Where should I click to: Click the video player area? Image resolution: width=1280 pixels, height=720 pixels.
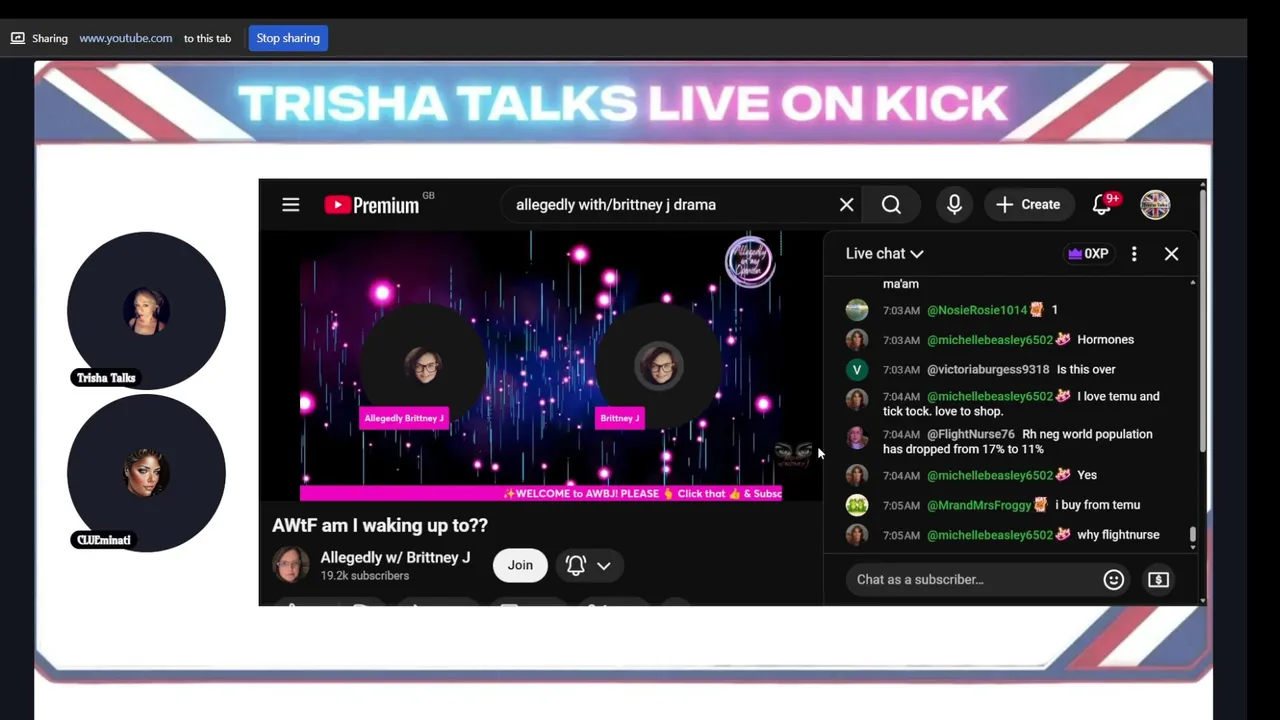(540, 366)
